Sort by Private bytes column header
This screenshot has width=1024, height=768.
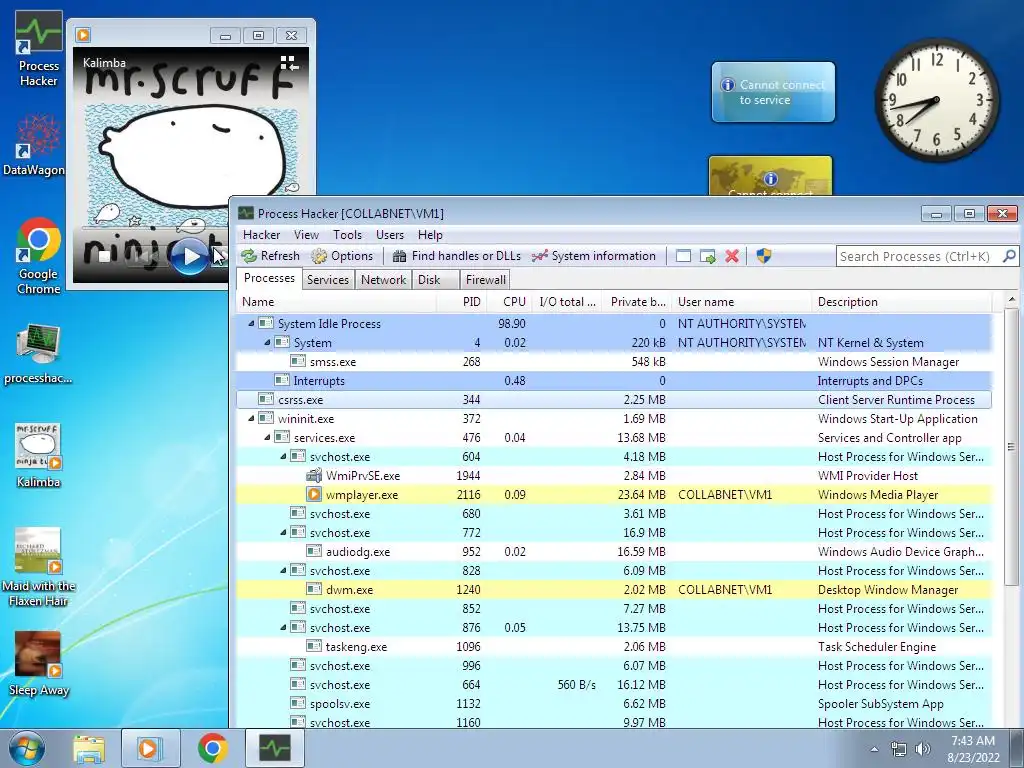tap(636, 302)
